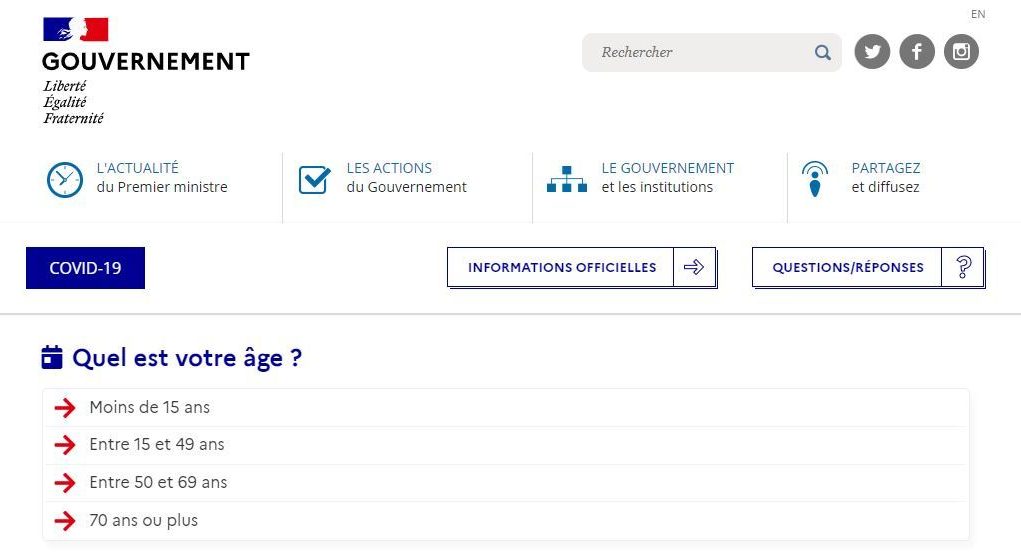Open 'Les Actions du Gouvernement' menu

click(406, 177)
